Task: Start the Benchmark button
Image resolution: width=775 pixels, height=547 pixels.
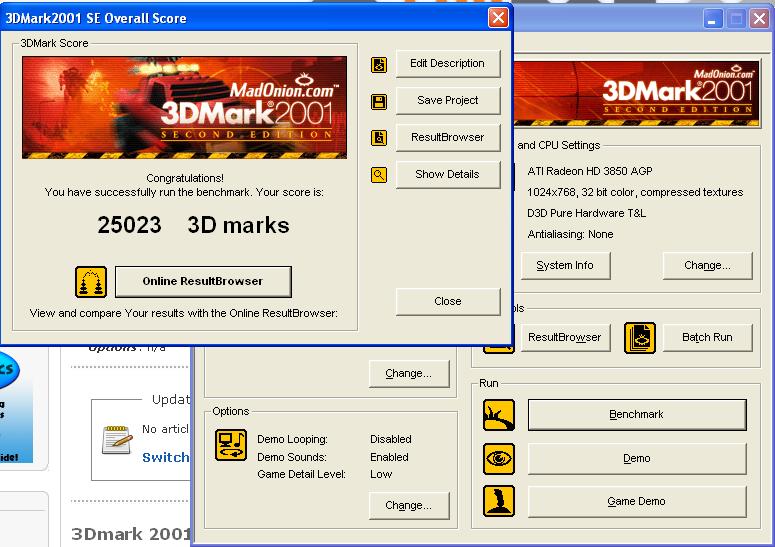Action: 637,415
